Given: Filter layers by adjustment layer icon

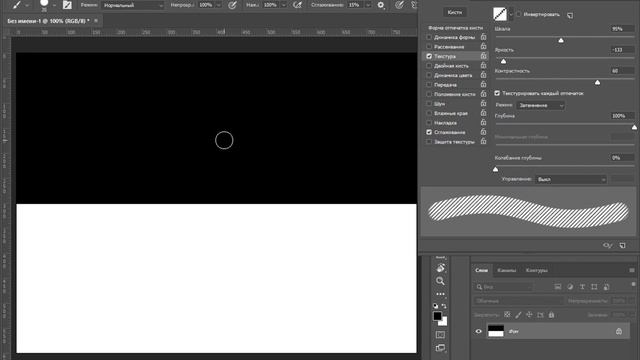Looking at the screenshot, I should 570,287.
